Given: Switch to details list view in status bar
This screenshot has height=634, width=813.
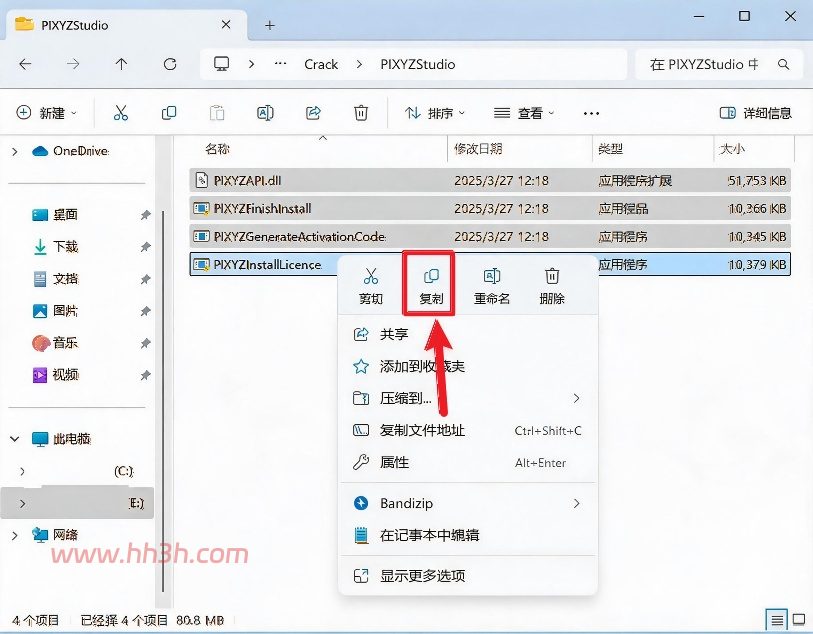Looking at the screenshot, I should coord(777,619).
